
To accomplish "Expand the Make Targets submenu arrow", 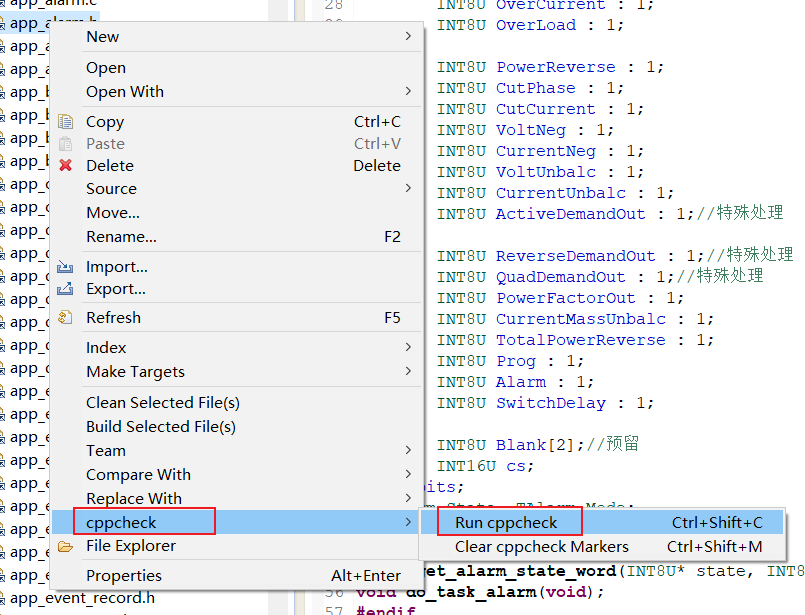I will coord(408,371).
